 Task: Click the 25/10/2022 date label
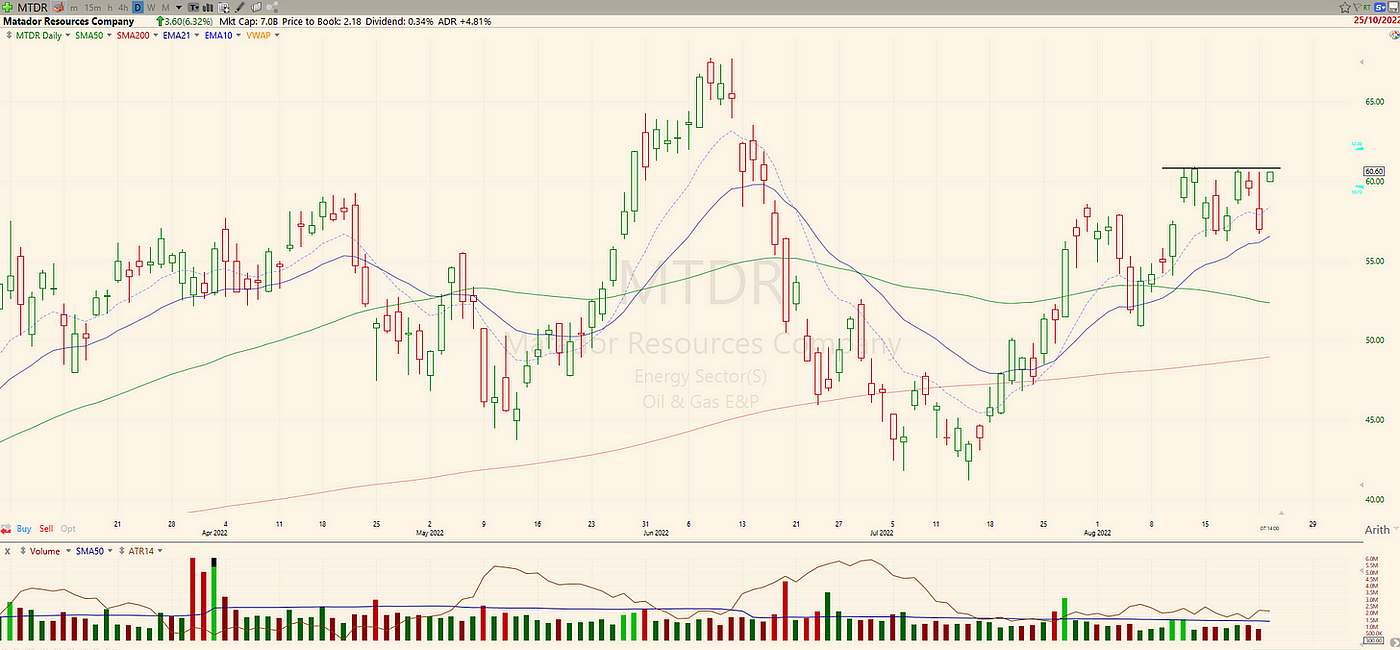[x=1376, y=21]
